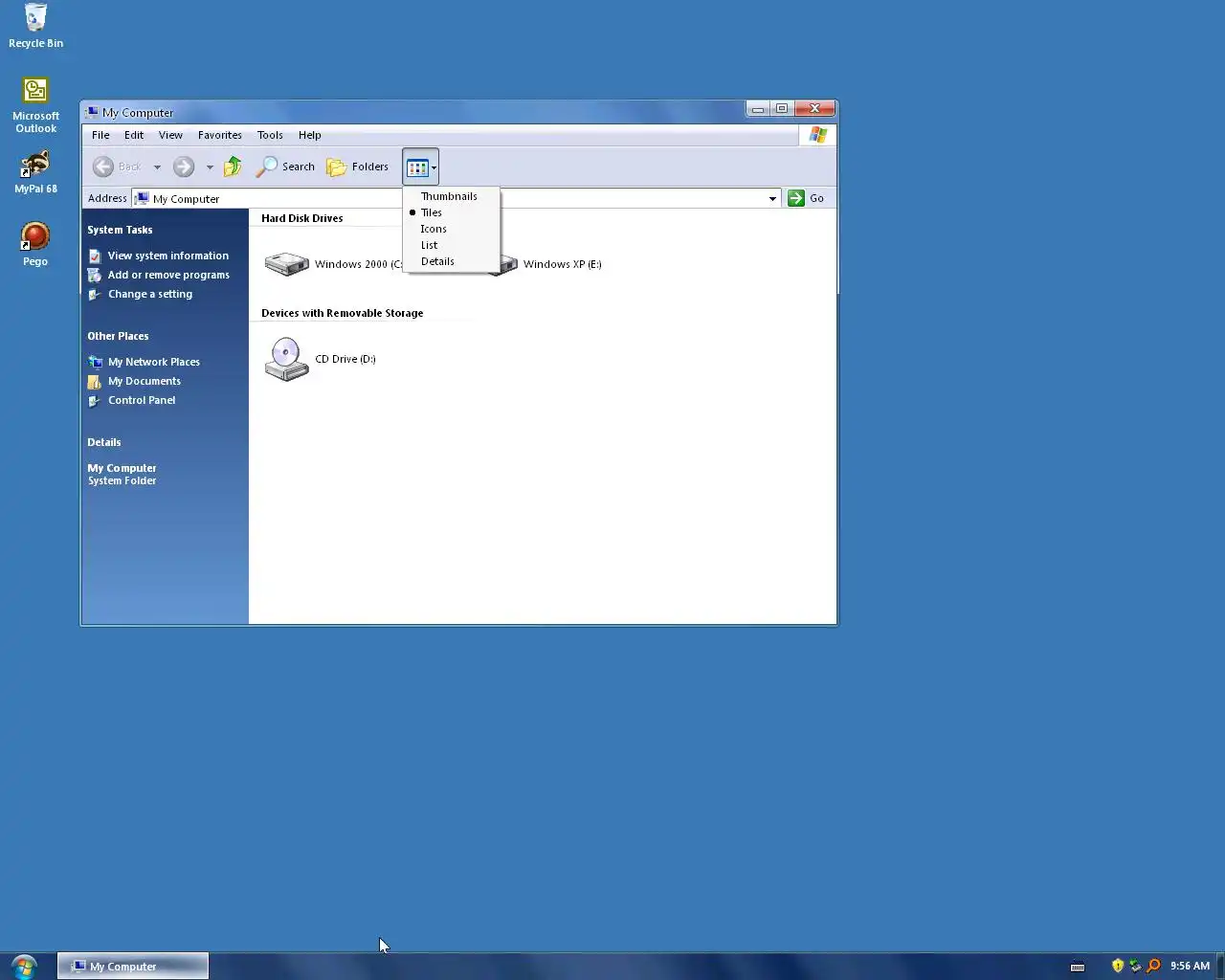
Task: Click Devices with Removable Storage header
Action: coord(342,313)
